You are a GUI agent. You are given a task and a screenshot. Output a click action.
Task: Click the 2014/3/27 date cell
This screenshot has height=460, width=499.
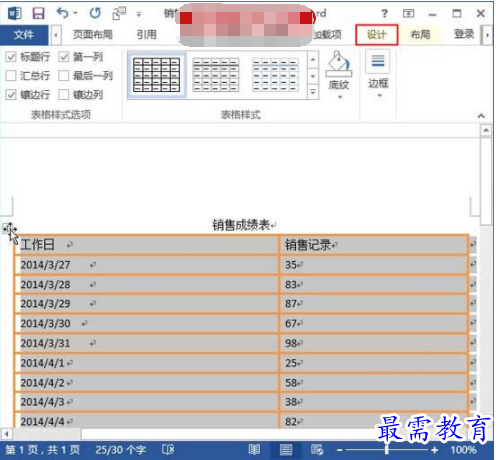point(147,265)
